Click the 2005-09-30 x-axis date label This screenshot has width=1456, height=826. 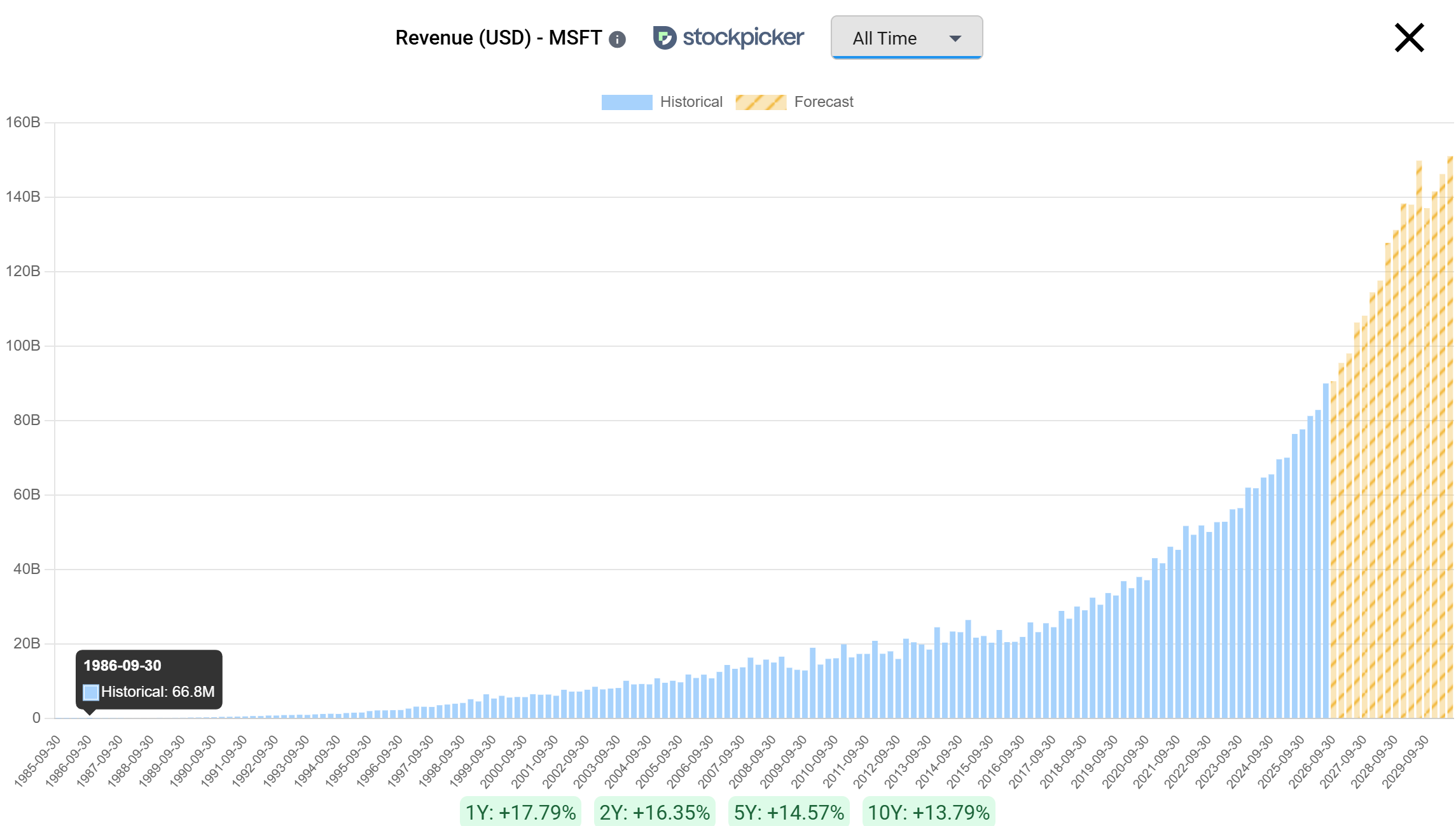pyautogui.click(x=660, y=761)
